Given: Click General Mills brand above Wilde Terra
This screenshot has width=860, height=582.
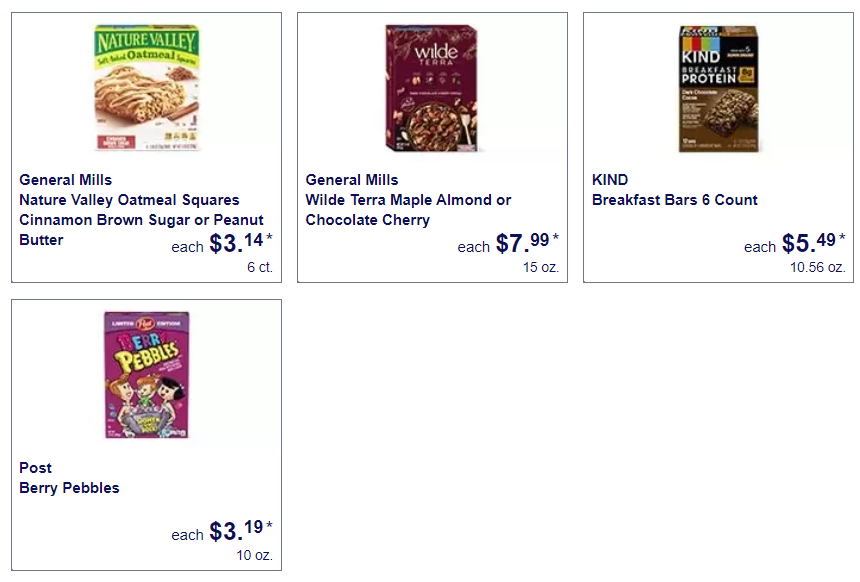Looking at the screenshot, I should point(352,180).
